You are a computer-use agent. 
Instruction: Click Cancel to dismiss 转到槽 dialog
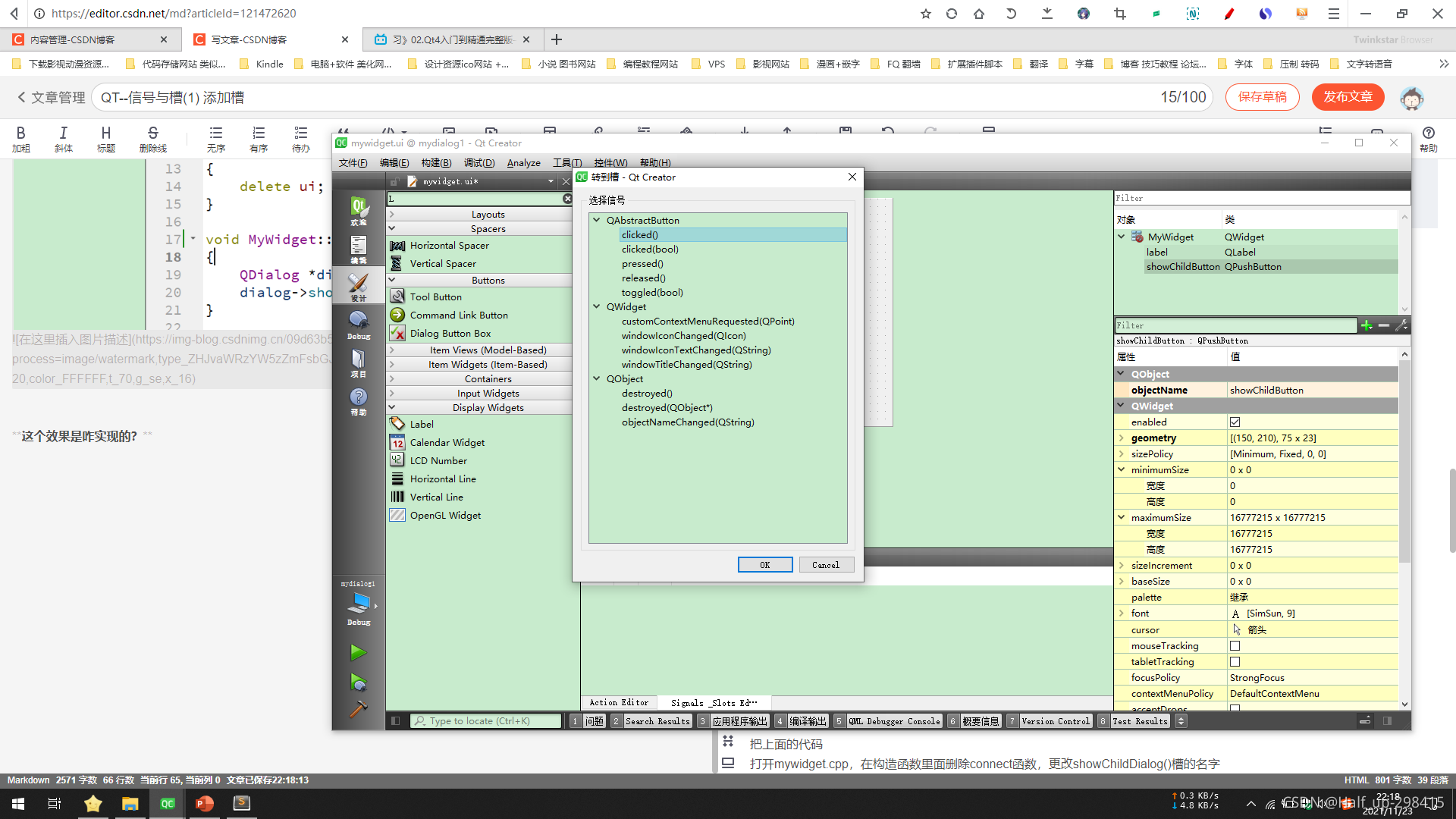tap(826, 564)
